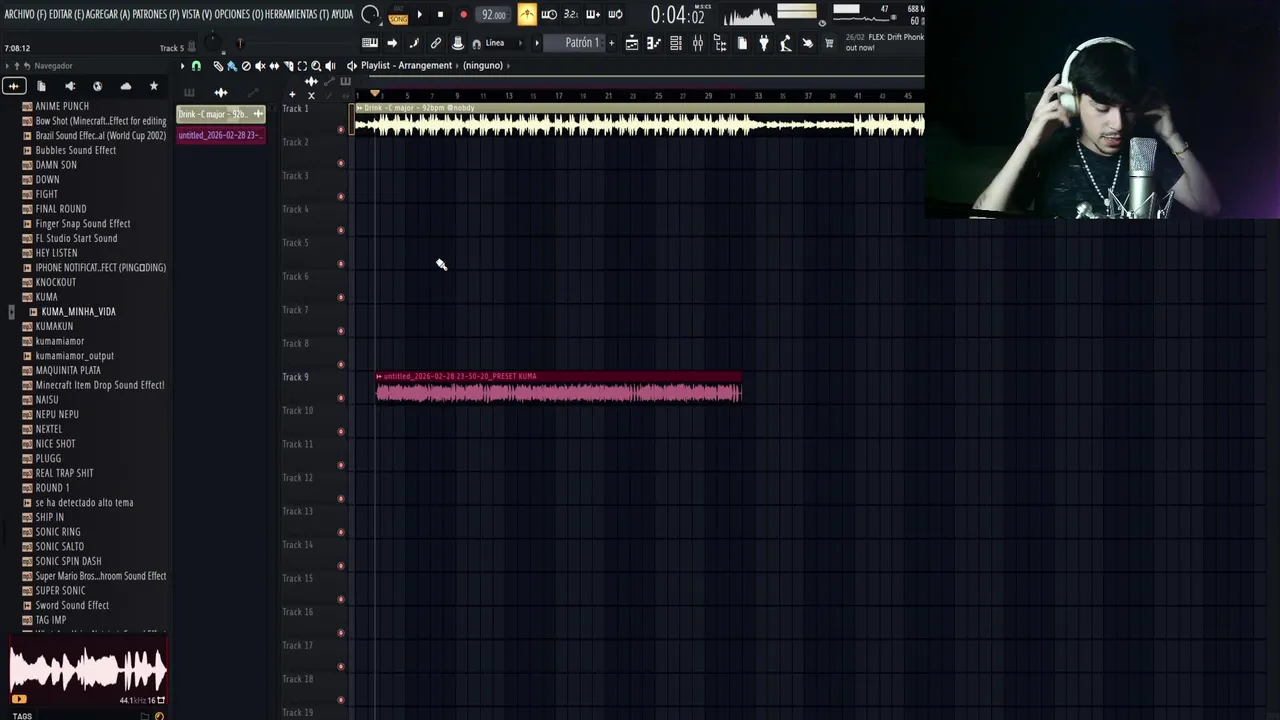1280x720 pixels.
Task: Select the Paint brush tool in playlist
Action: (232, 66)
